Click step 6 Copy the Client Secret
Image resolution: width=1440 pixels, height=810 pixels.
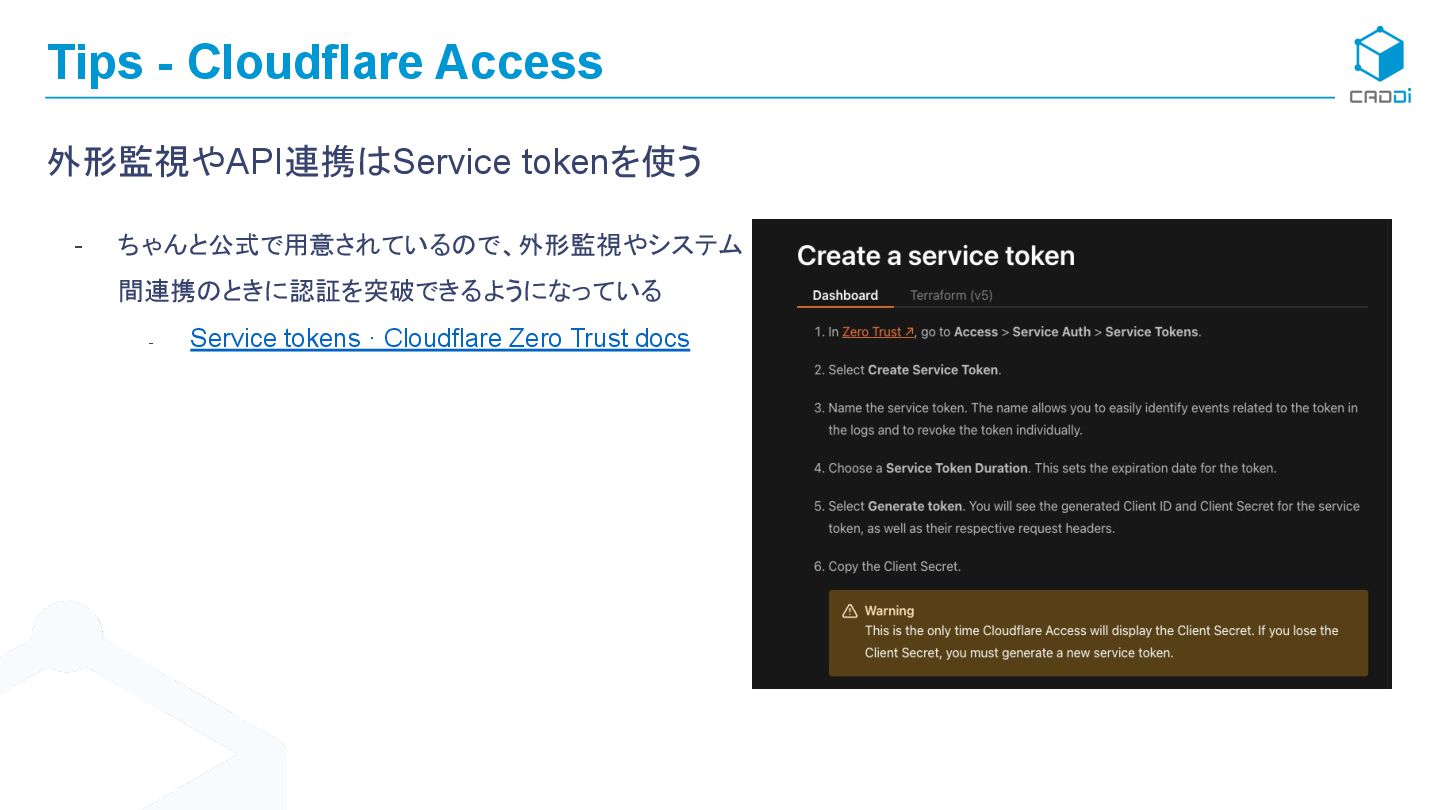click(x=887, y=566)
